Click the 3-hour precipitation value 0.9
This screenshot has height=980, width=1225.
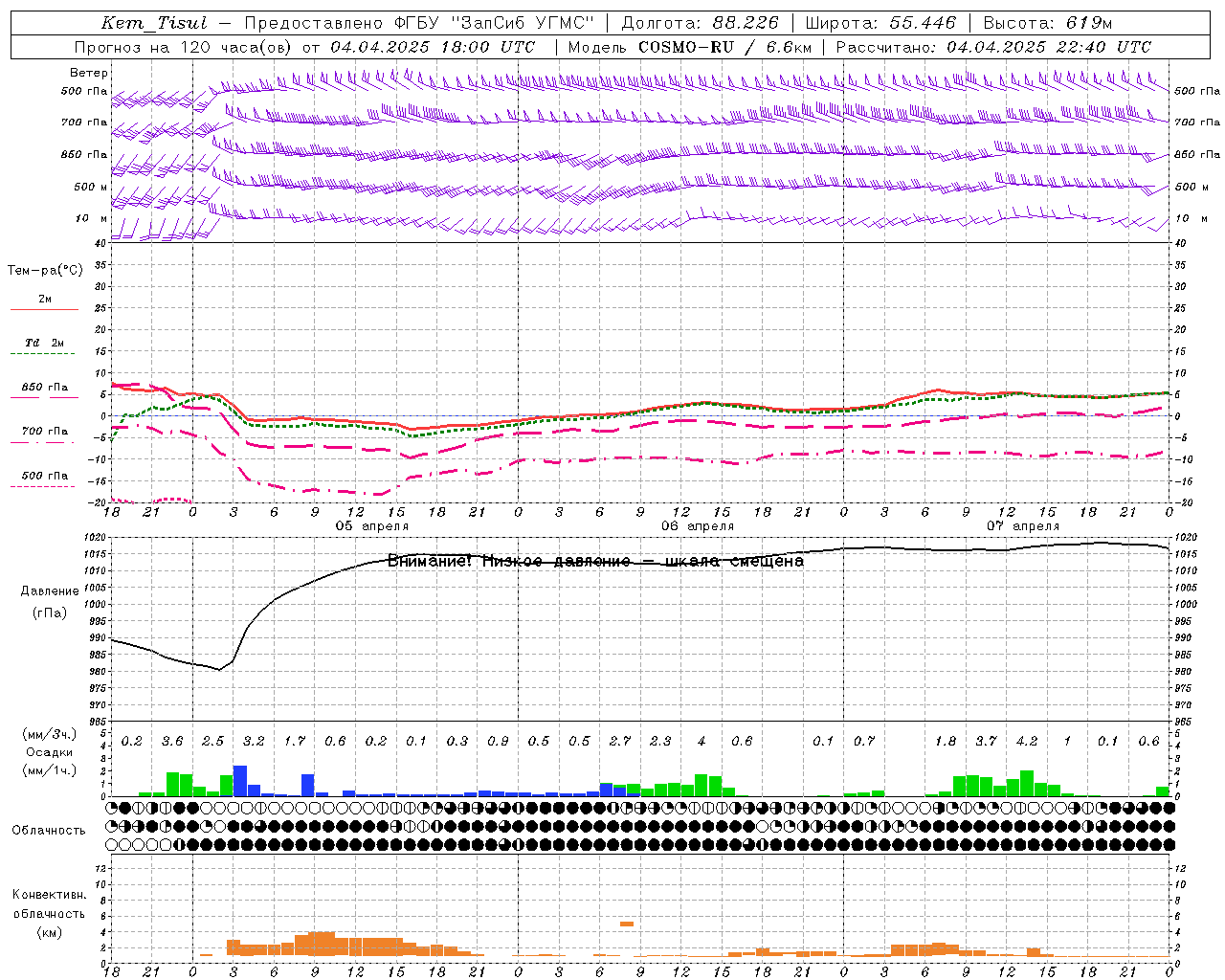click(498, 741)
